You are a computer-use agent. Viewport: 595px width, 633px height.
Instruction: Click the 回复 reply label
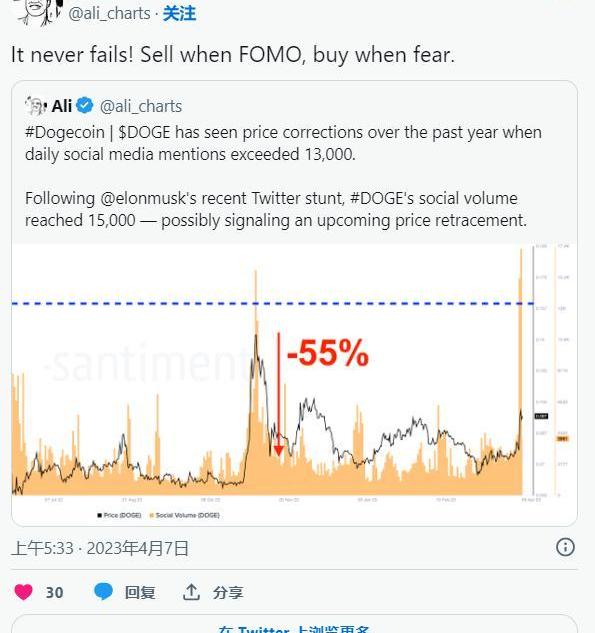pyautogui.click(x=140, y=592)
